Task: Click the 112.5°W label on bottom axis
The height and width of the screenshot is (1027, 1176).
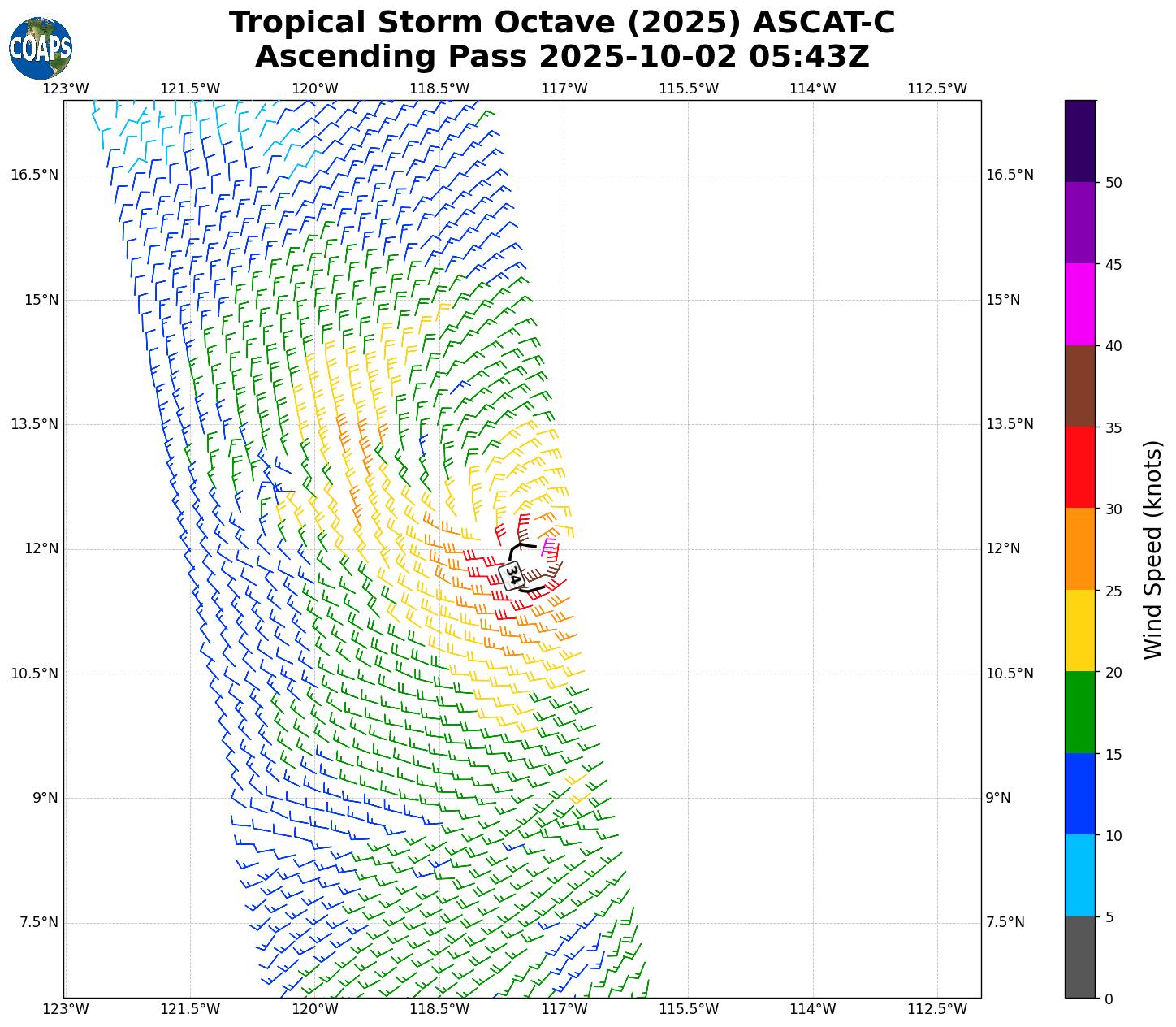Action: point(937,1009)
